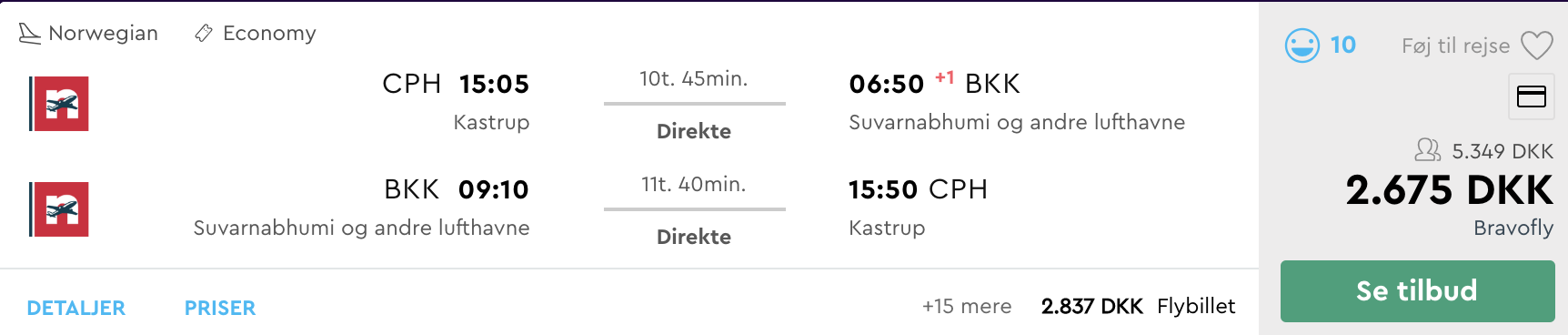Select the 2.837 DKK Flybillet offer
The height and width of the screenshot is (335, 1568).
coord(1138,307)
